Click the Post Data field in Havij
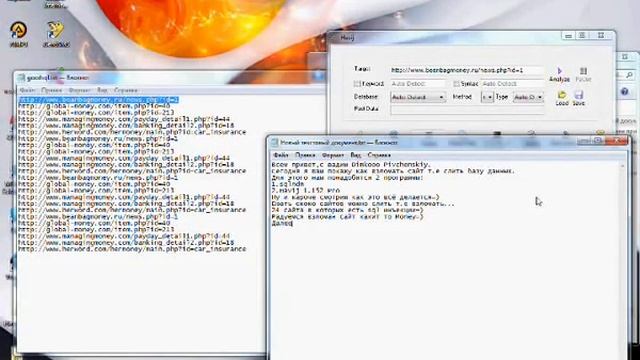 click(467, 109)
